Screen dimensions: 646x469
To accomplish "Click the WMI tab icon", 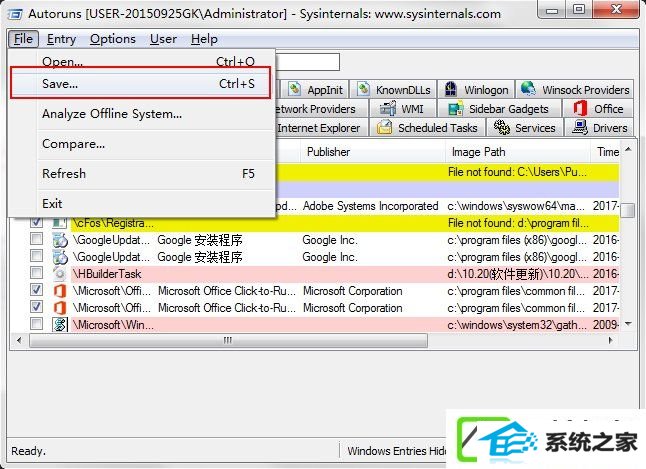I will coord(388,108).
